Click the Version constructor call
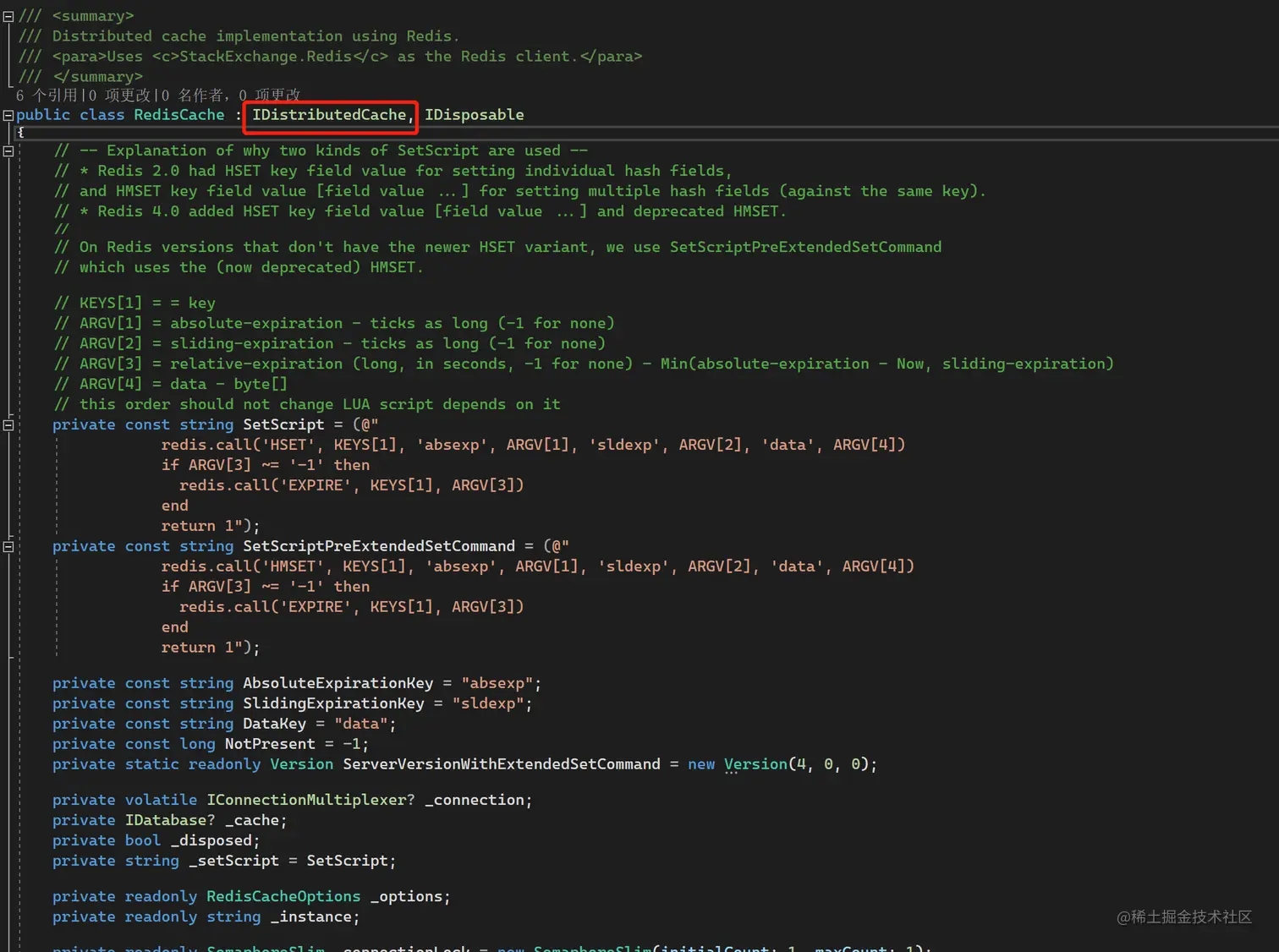1279x952 pixels. (755, 764)
